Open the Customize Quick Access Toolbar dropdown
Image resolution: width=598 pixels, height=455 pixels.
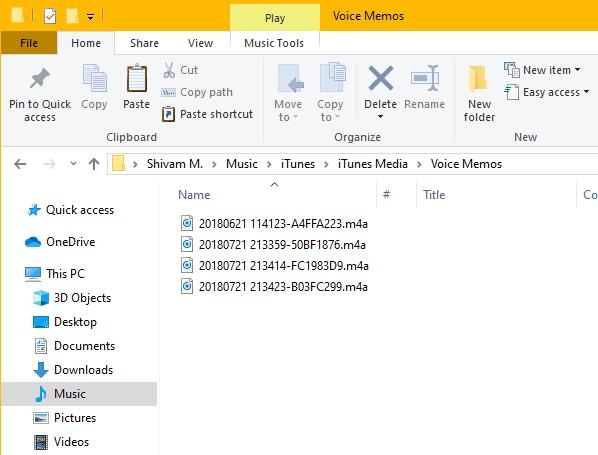click(x=90, y=17)
